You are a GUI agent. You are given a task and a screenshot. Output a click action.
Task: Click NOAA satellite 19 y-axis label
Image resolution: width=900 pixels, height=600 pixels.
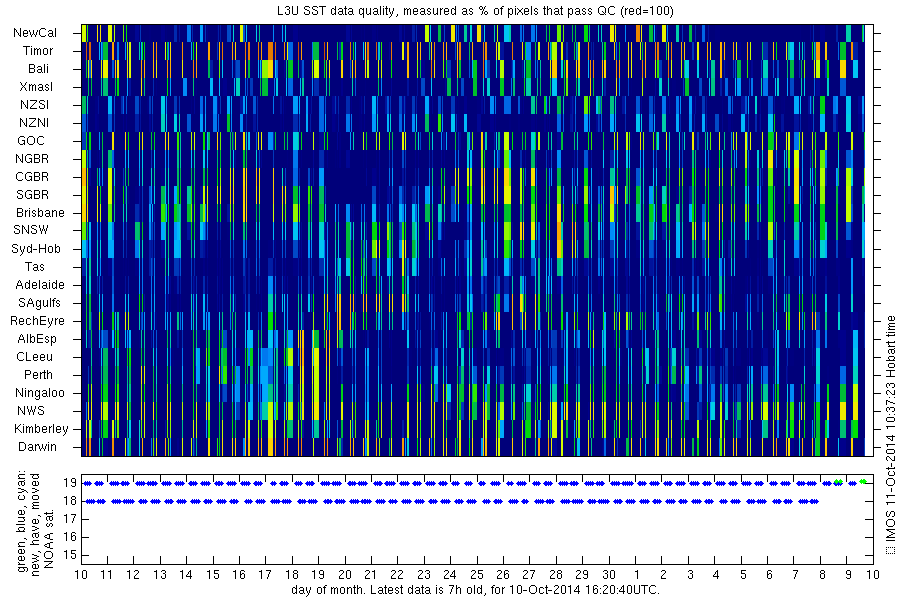[70, 483]
